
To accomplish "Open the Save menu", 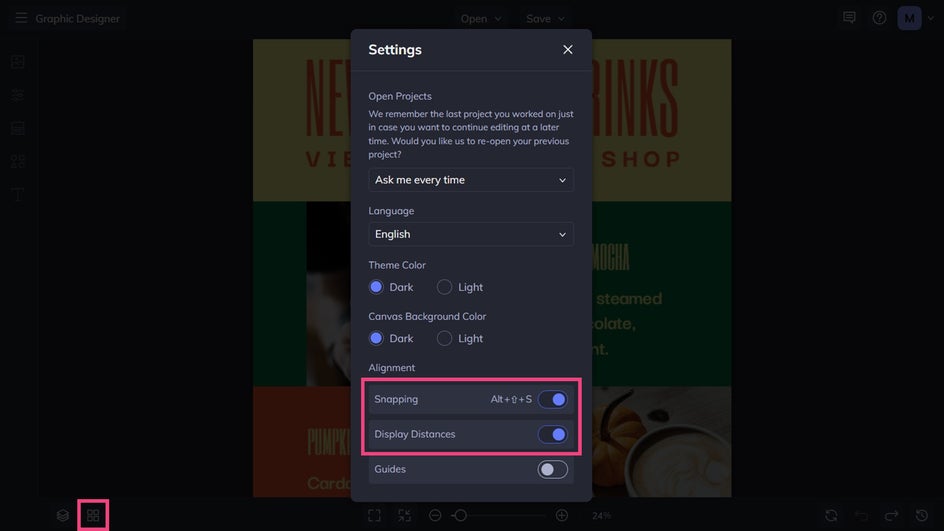I will coord(545,19).
